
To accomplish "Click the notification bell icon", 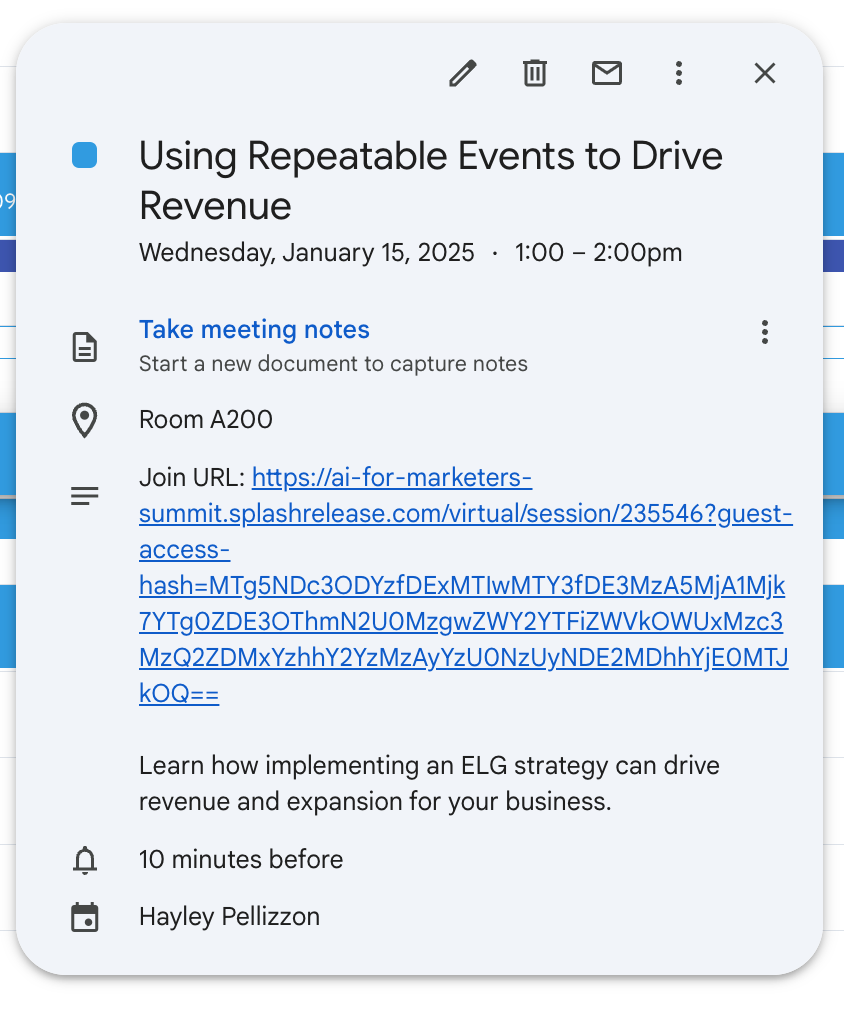I will click(x=85, y=860).
